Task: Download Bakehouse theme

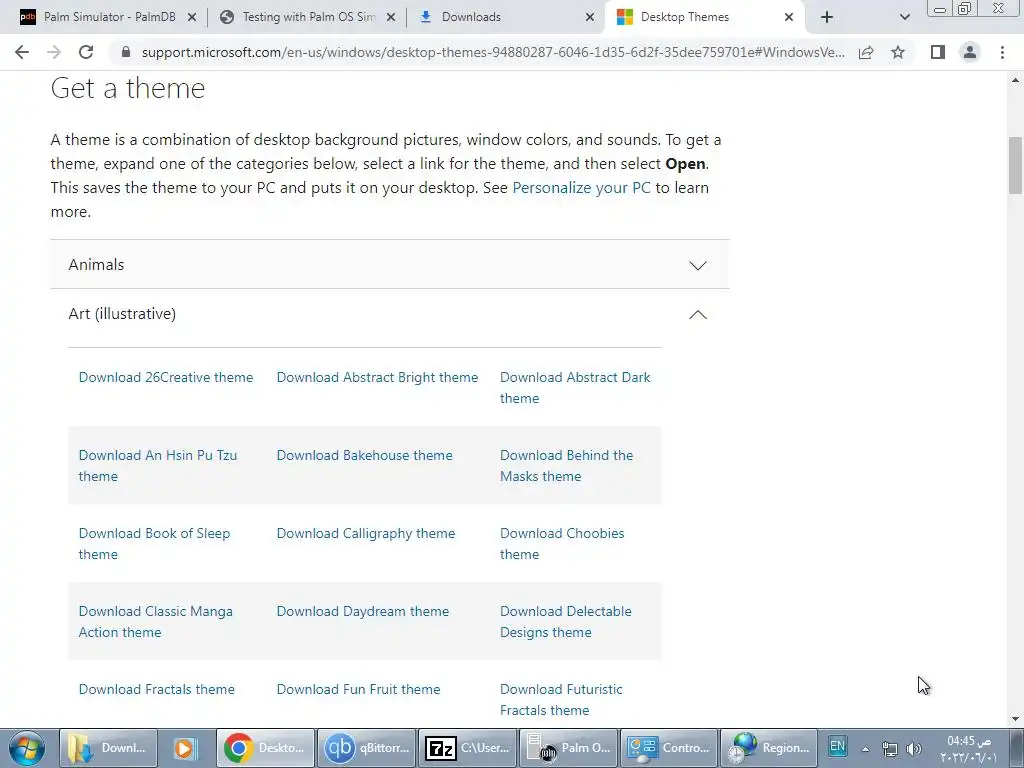Action: [364, 455]
